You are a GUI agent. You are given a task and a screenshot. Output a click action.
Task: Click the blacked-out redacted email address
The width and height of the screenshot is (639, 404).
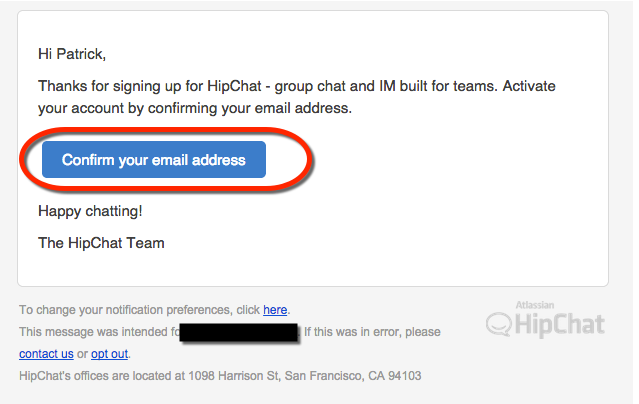pos(239,332)
